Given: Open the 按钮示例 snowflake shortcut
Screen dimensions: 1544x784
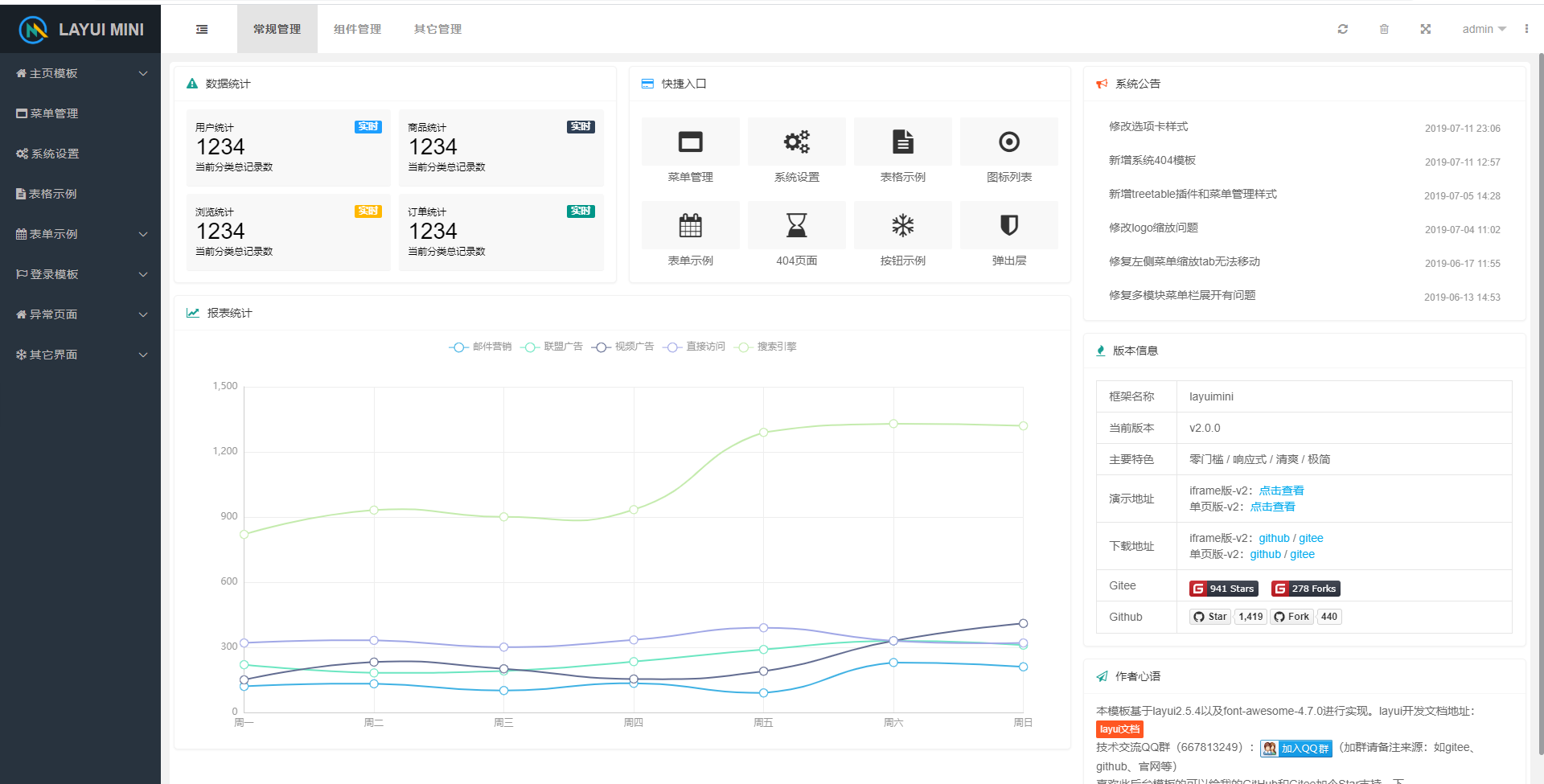Looking at the screenshot, I should tap(902, 226).
